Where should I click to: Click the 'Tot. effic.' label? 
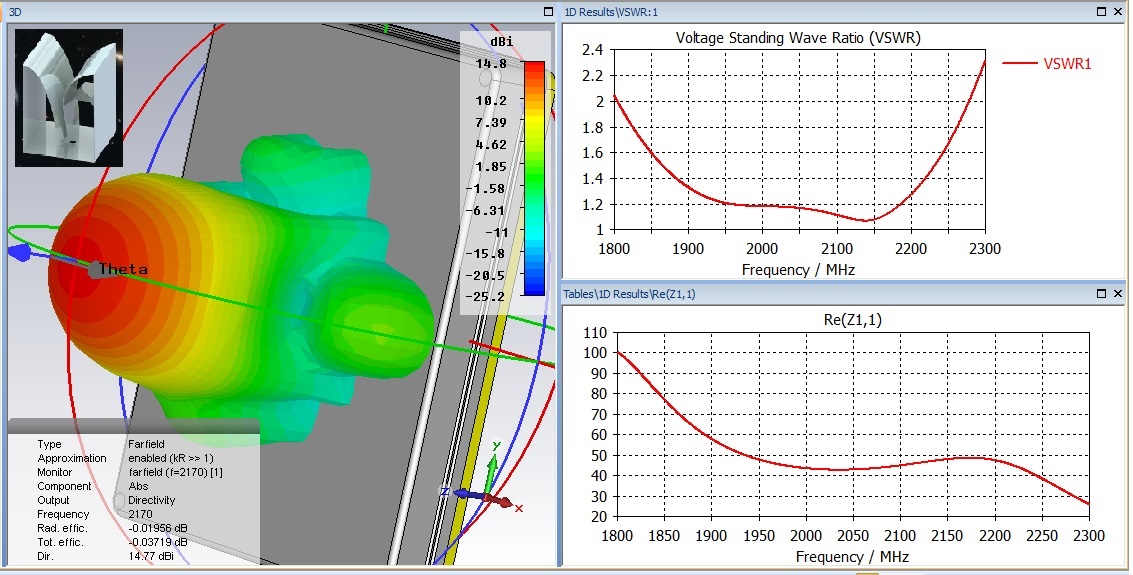click(x=61, y=542)
